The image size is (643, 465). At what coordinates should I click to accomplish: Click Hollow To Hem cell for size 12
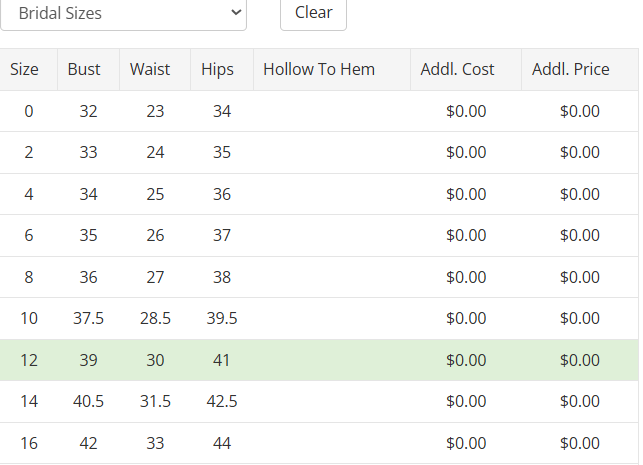[331, 360]
